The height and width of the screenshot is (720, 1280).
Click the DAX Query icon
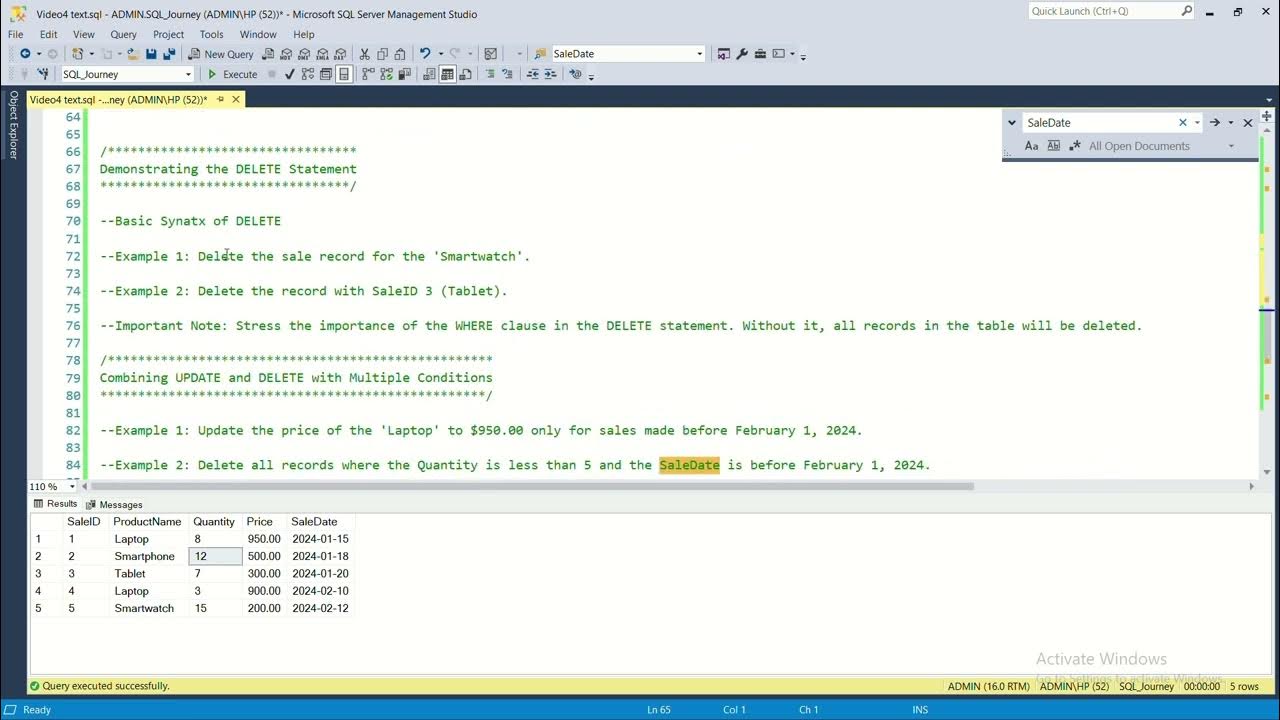pyautogui.click(x=340, y=54)
